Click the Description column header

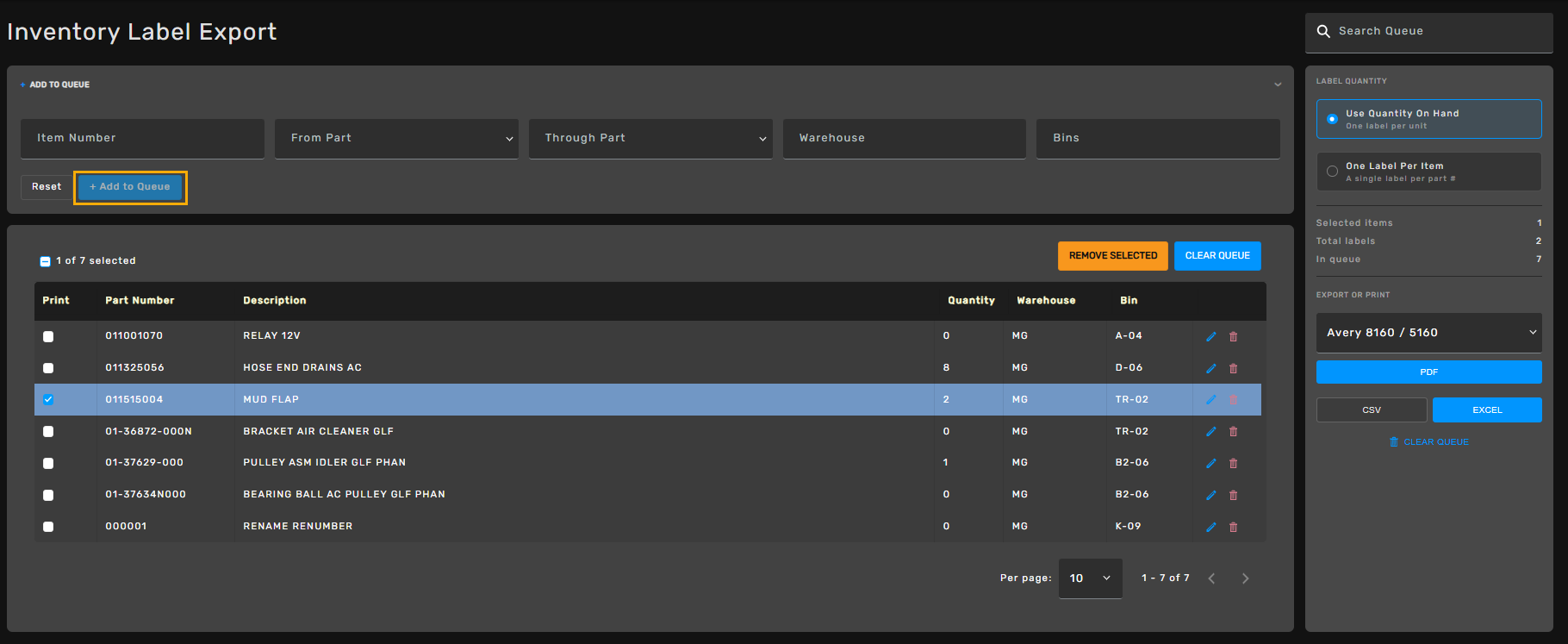point(275,301)
